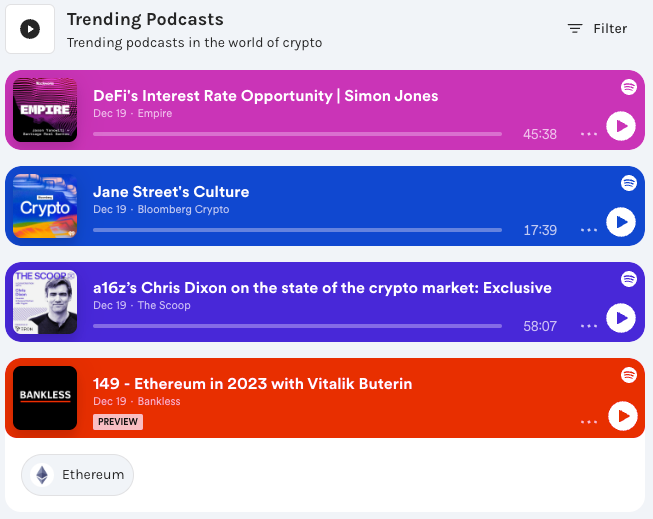Play the DeFi's Interest Rate Opportunity episode
The width and height of the screenshot is (653, 519).
(x=621, y=126)
